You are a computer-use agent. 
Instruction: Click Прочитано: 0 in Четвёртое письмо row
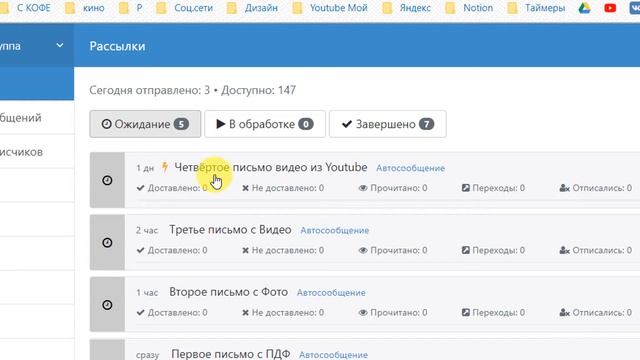(x=393, y=188)
